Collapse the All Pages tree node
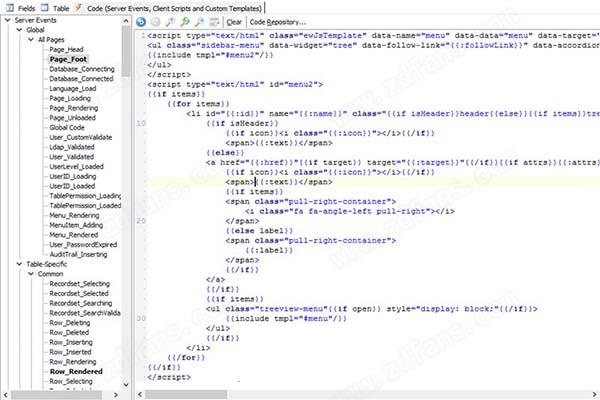This screenshot has width=600, height=400. [31, 39]
